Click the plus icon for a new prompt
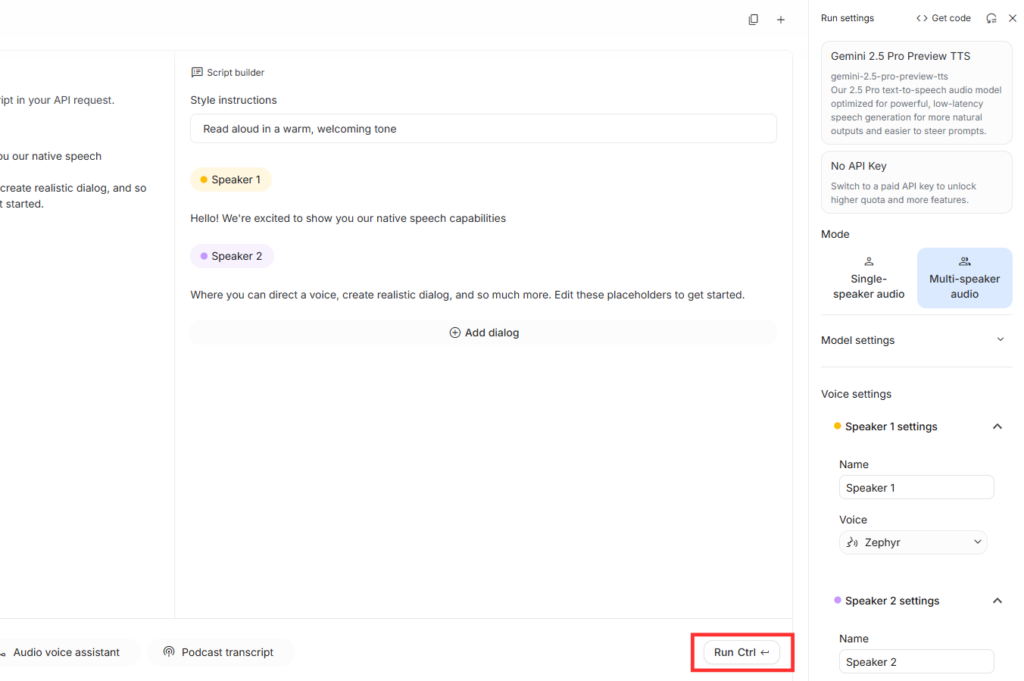The image size is (1024, 681). click(x=781, y=19)
